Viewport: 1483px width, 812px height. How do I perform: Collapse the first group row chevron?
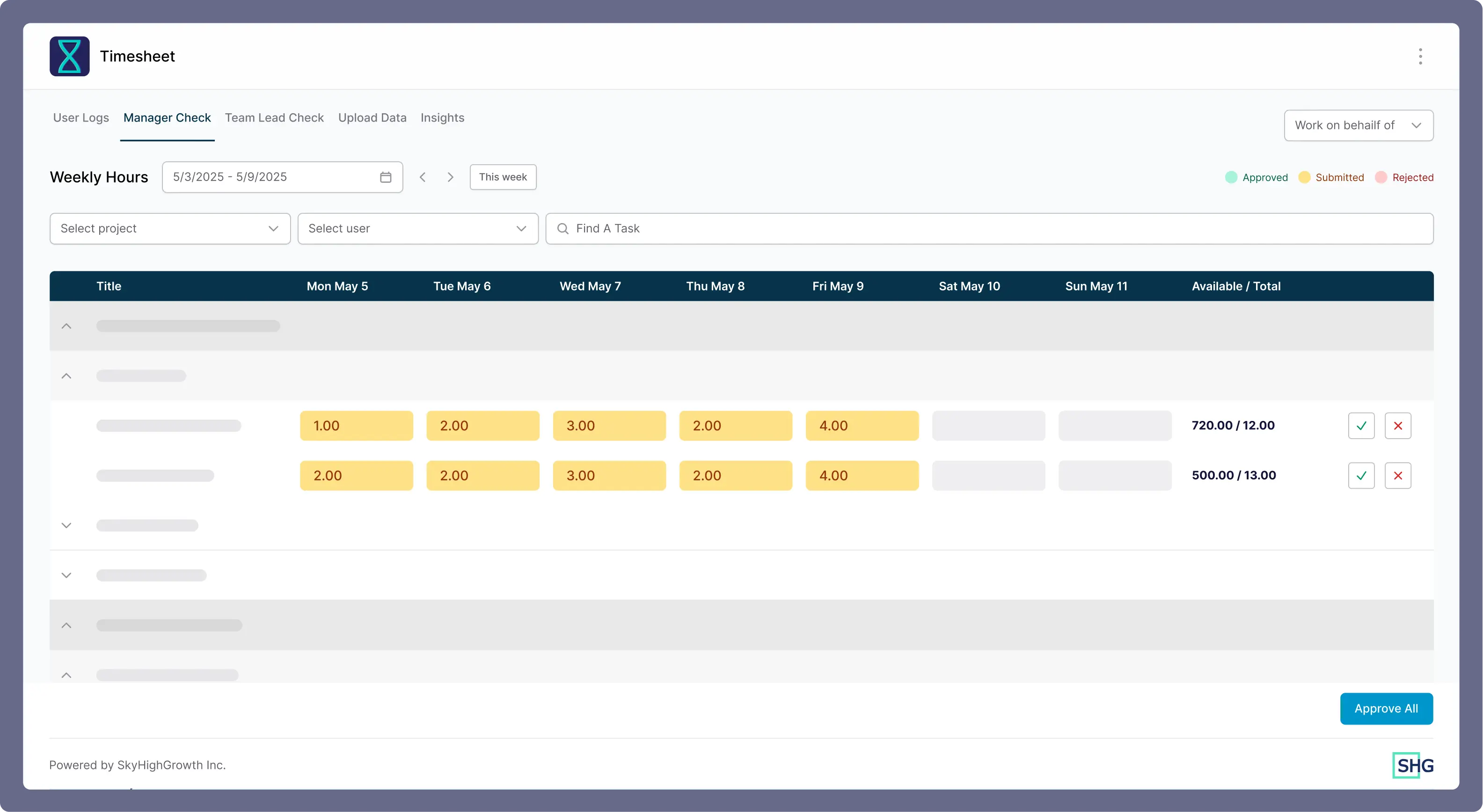click(66, 326)
